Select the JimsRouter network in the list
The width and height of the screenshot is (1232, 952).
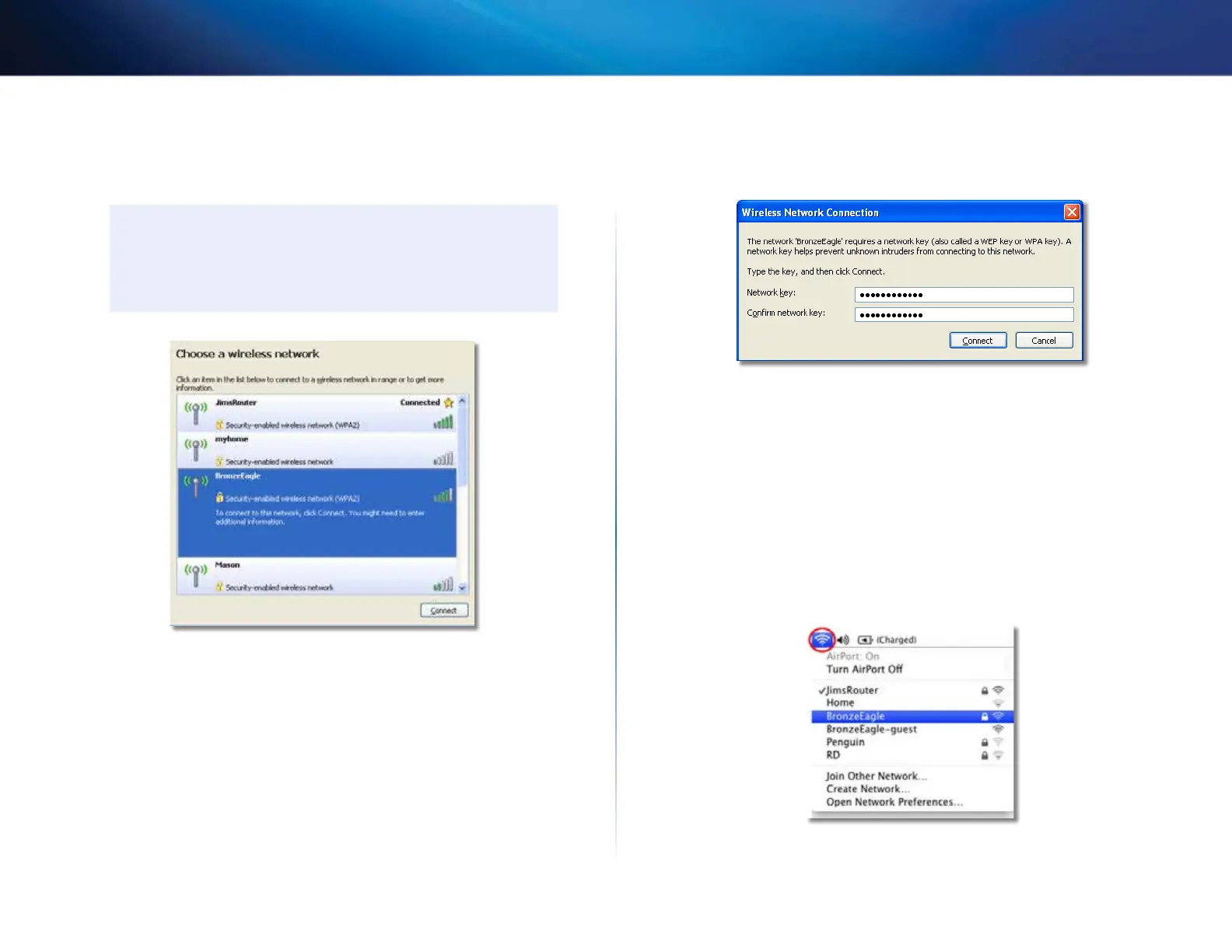point(317,414)
